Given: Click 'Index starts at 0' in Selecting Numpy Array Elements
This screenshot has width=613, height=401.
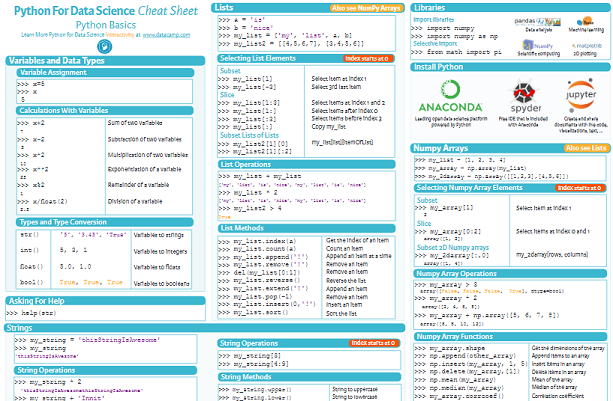Looking at the screenshot, I should pyautogui.click(x=579, y=188).
